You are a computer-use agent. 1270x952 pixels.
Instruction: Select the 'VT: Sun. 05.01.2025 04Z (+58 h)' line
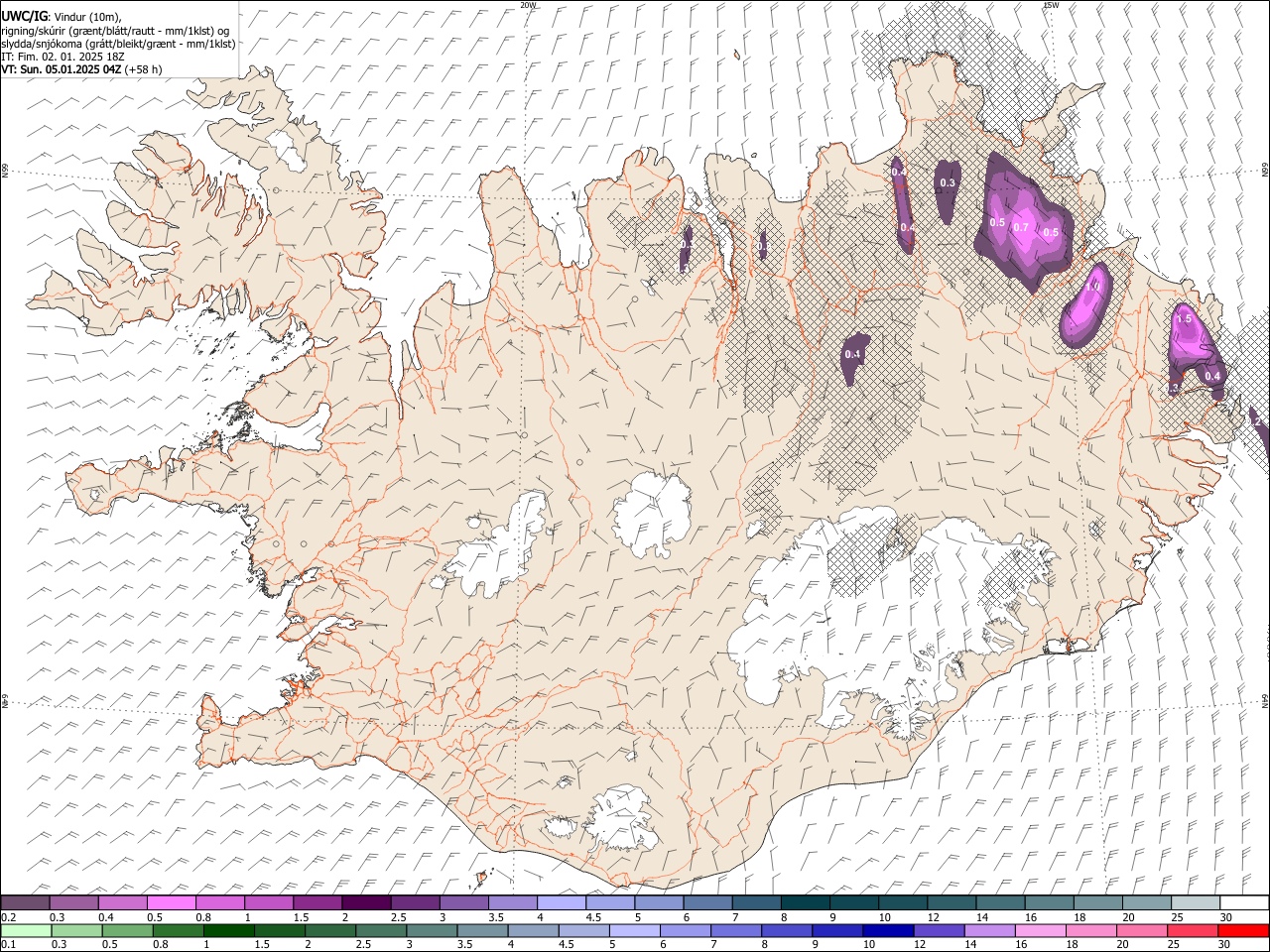coord(81,69)
